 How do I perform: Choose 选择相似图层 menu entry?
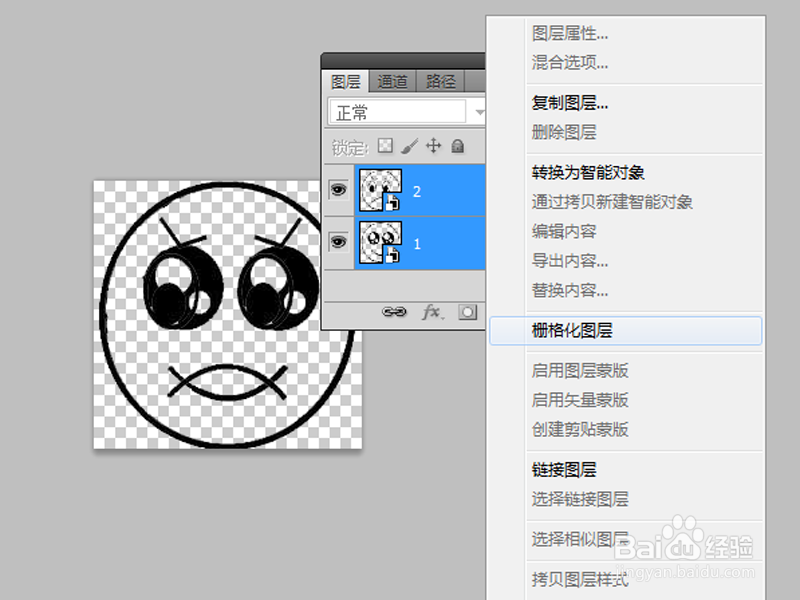(x=580, y=539)
